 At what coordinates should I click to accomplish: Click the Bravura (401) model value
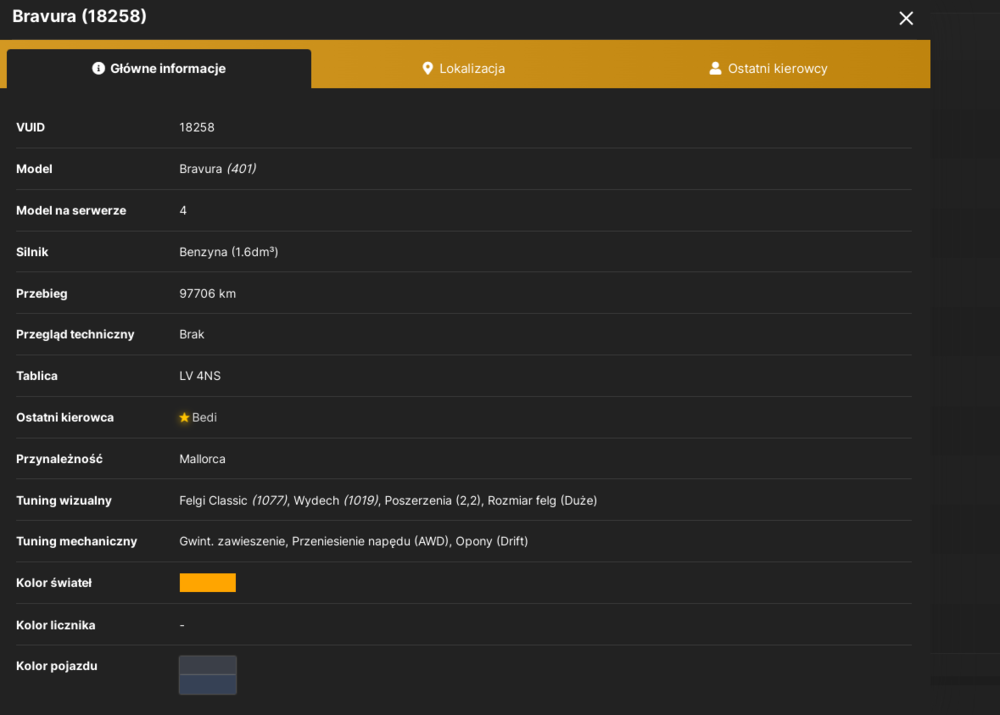(217, 168)
